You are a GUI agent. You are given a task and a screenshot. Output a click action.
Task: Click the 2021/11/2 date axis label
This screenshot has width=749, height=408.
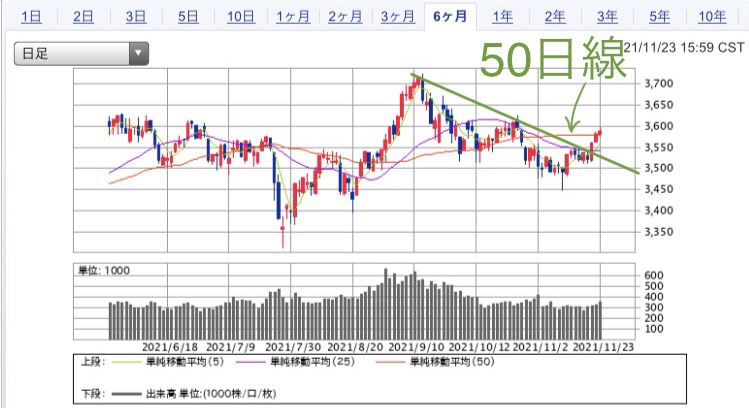(x=541, y=347)
